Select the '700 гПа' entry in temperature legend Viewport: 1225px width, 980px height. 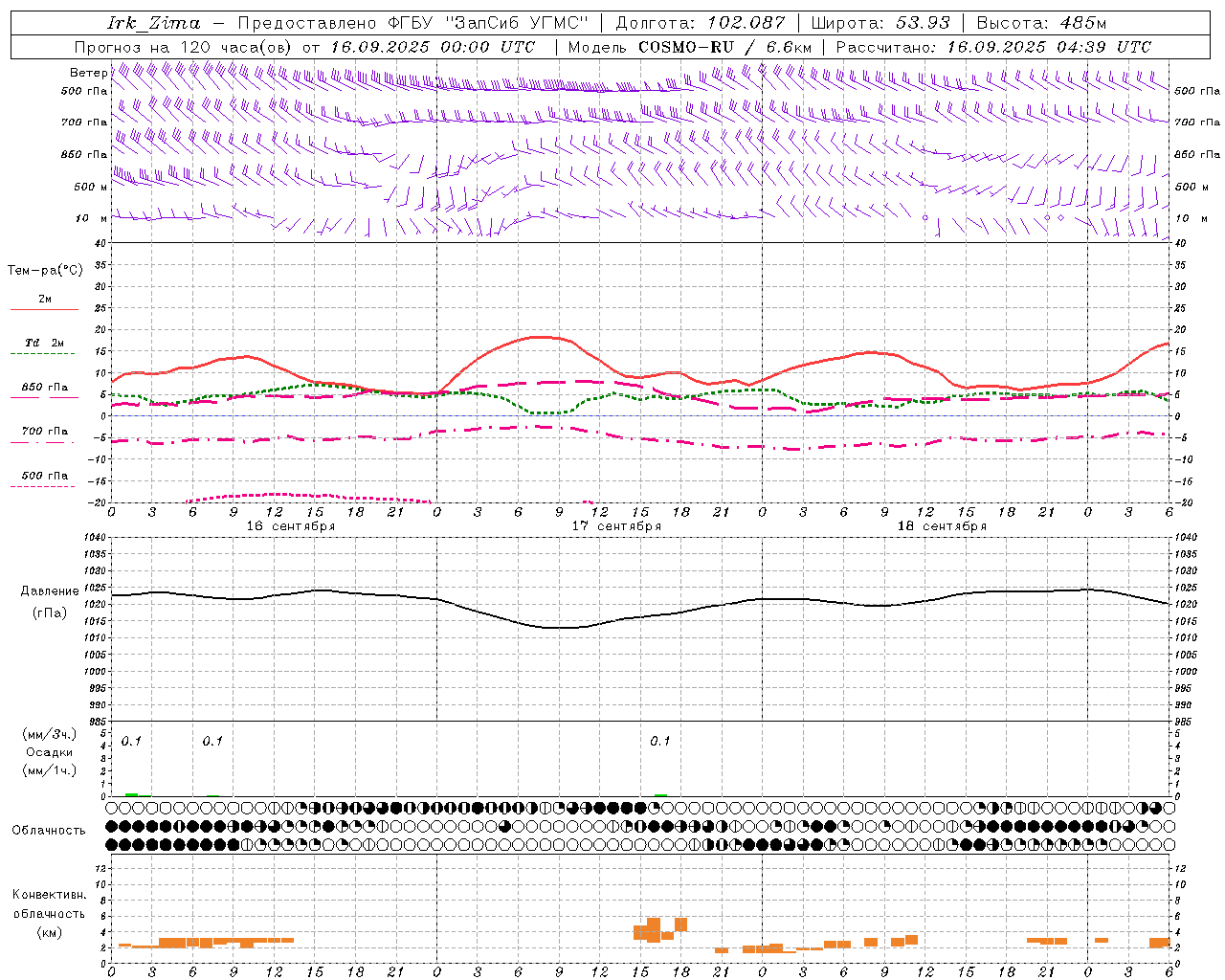click(x=45, y=431)
